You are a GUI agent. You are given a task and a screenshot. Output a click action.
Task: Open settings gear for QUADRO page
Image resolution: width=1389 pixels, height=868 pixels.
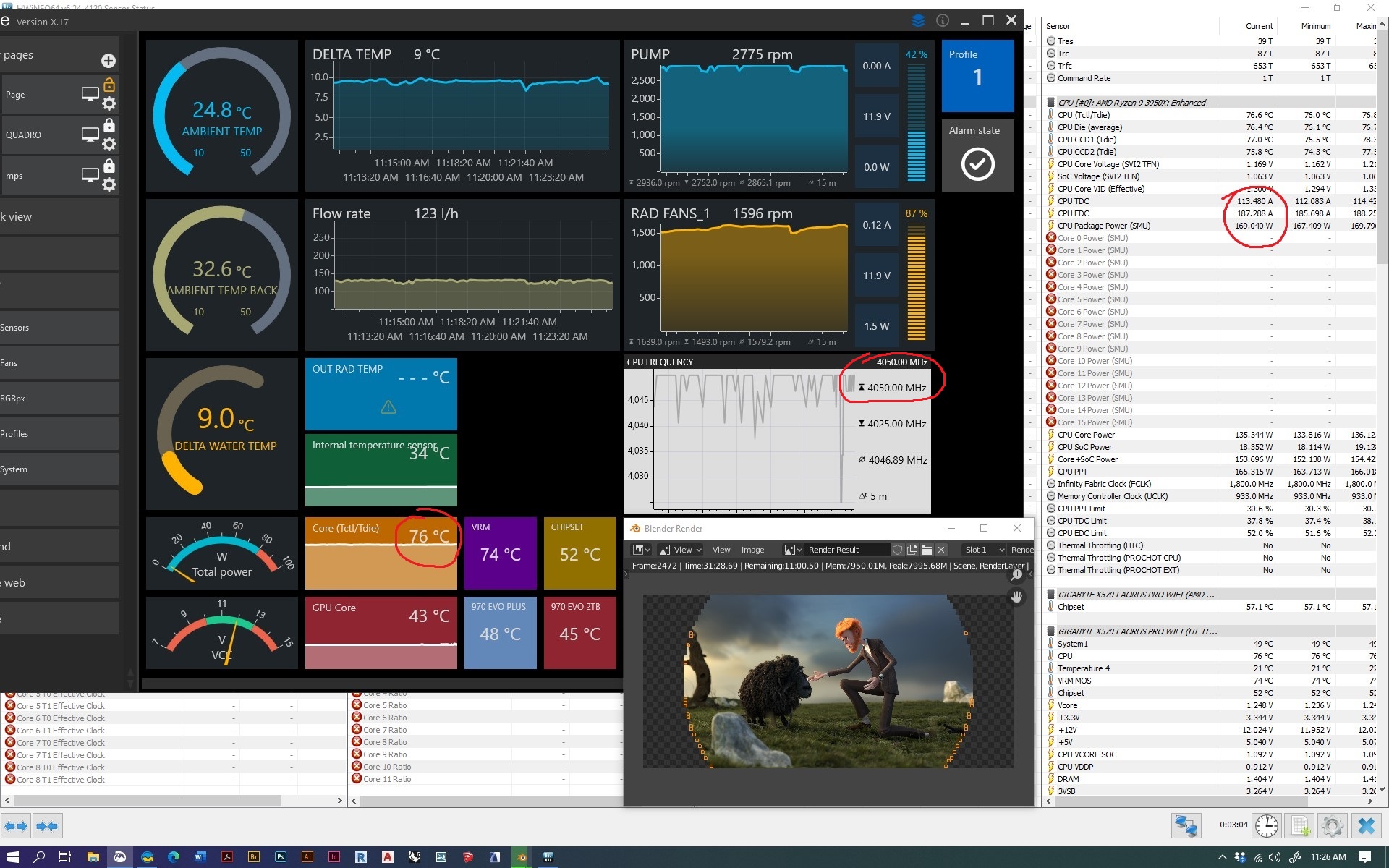[109, 144]
